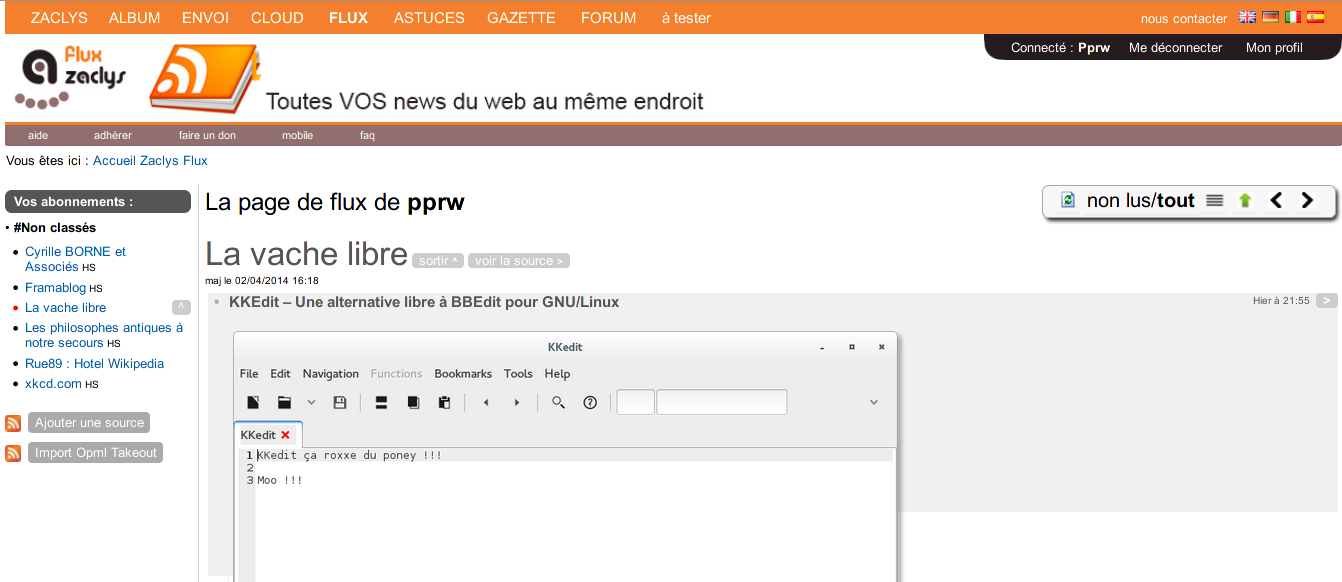Open the GAZETTE menu item

pyautogui.click(x=521, y=18)
